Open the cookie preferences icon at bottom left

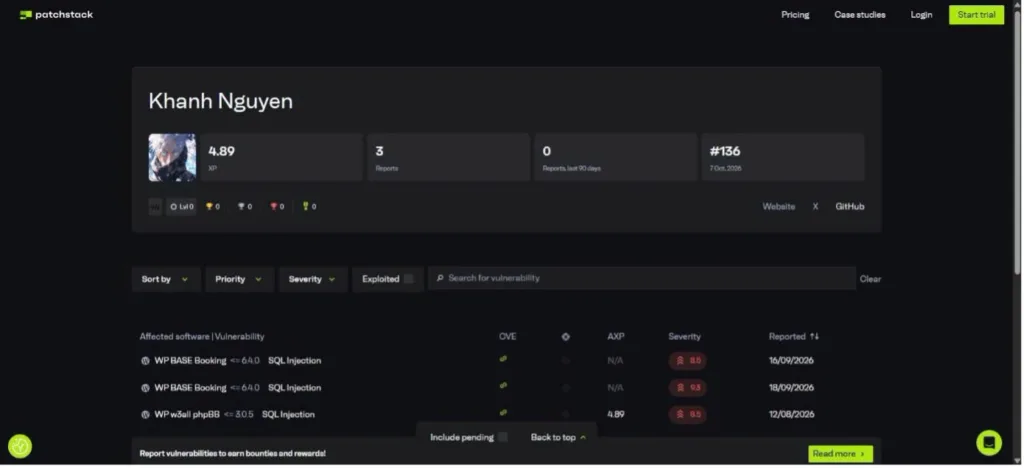[20, 446]
